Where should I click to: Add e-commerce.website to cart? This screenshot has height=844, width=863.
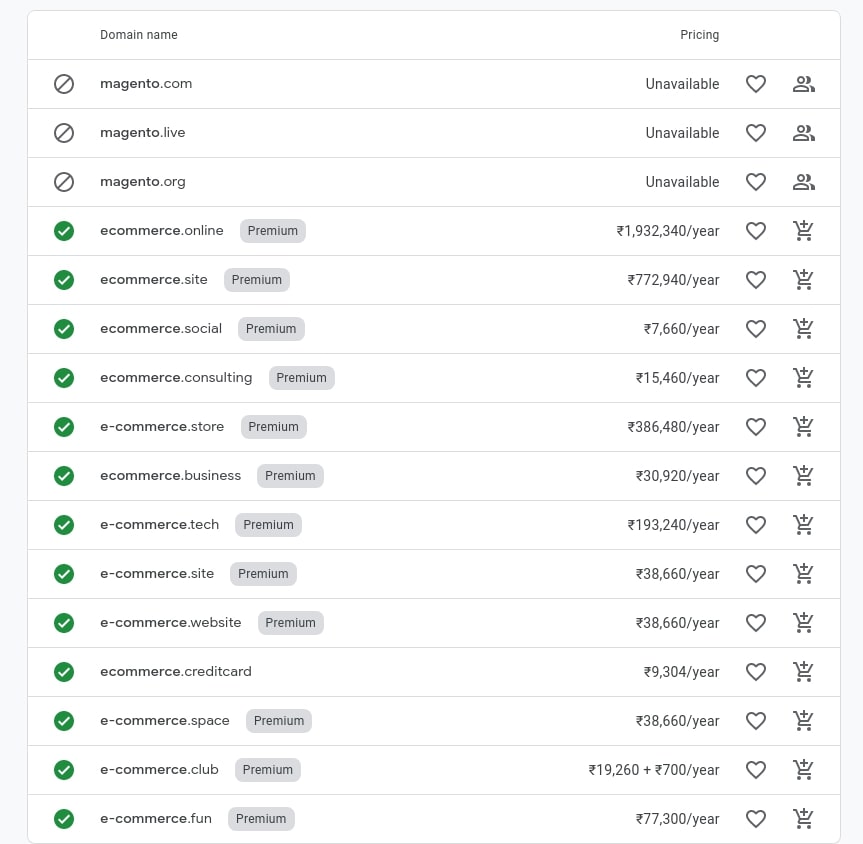804,623
